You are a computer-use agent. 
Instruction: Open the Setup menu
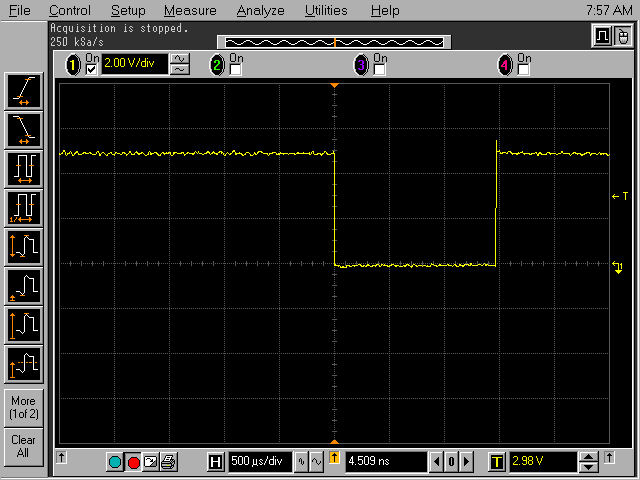pos(128,10)
